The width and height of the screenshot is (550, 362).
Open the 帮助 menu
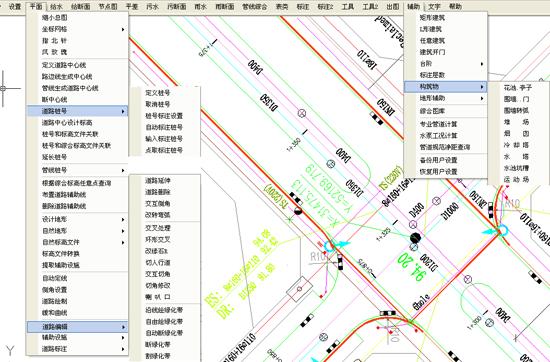[455, 6]
